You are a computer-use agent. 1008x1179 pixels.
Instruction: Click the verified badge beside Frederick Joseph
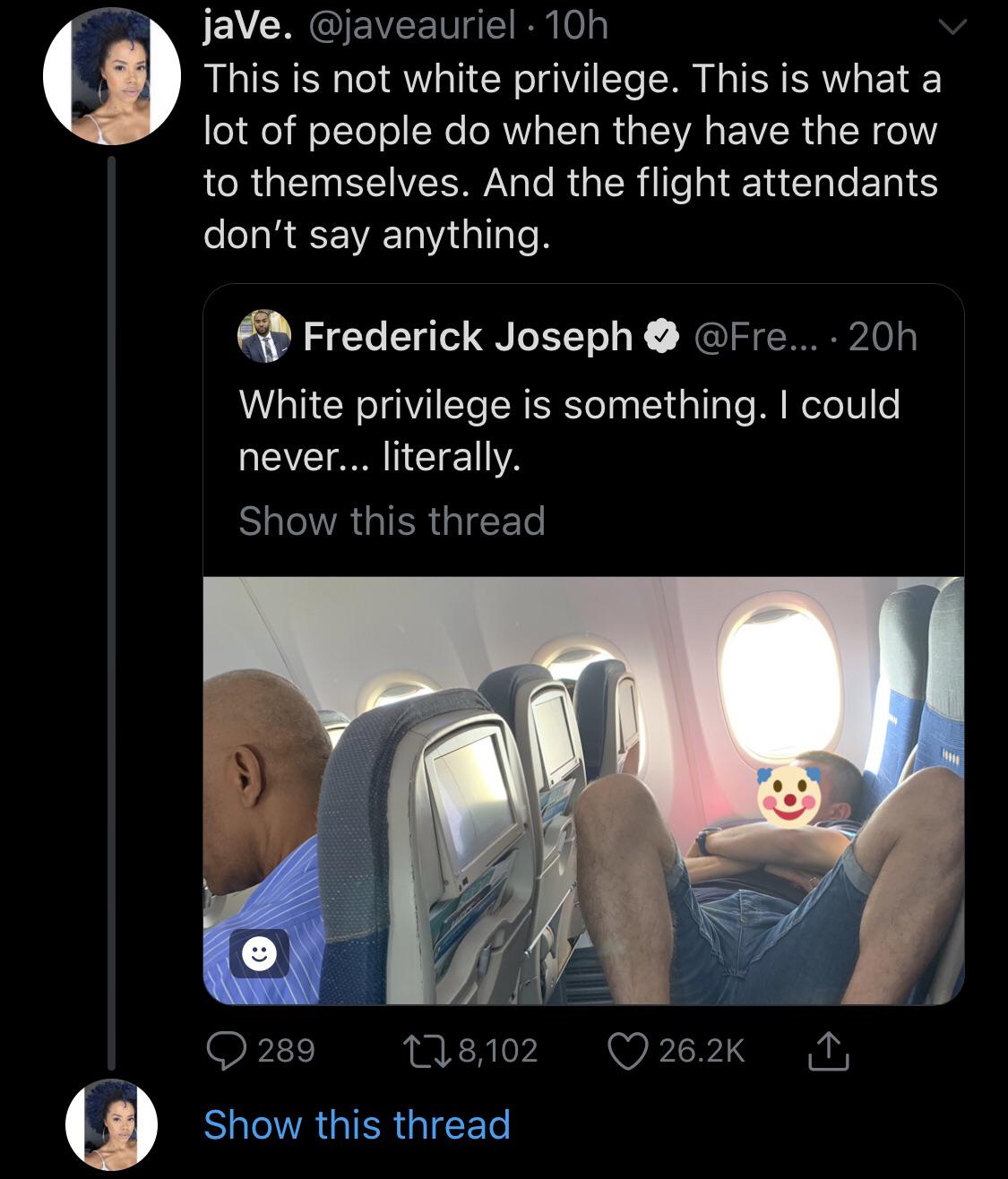(662, 337)
